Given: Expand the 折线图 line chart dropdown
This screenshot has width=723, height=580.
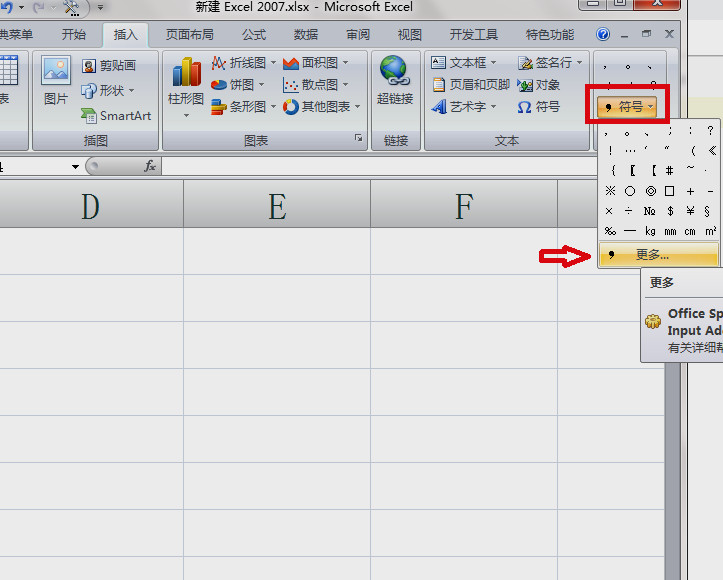Looking at the screenshot, I should click(273, 62).
